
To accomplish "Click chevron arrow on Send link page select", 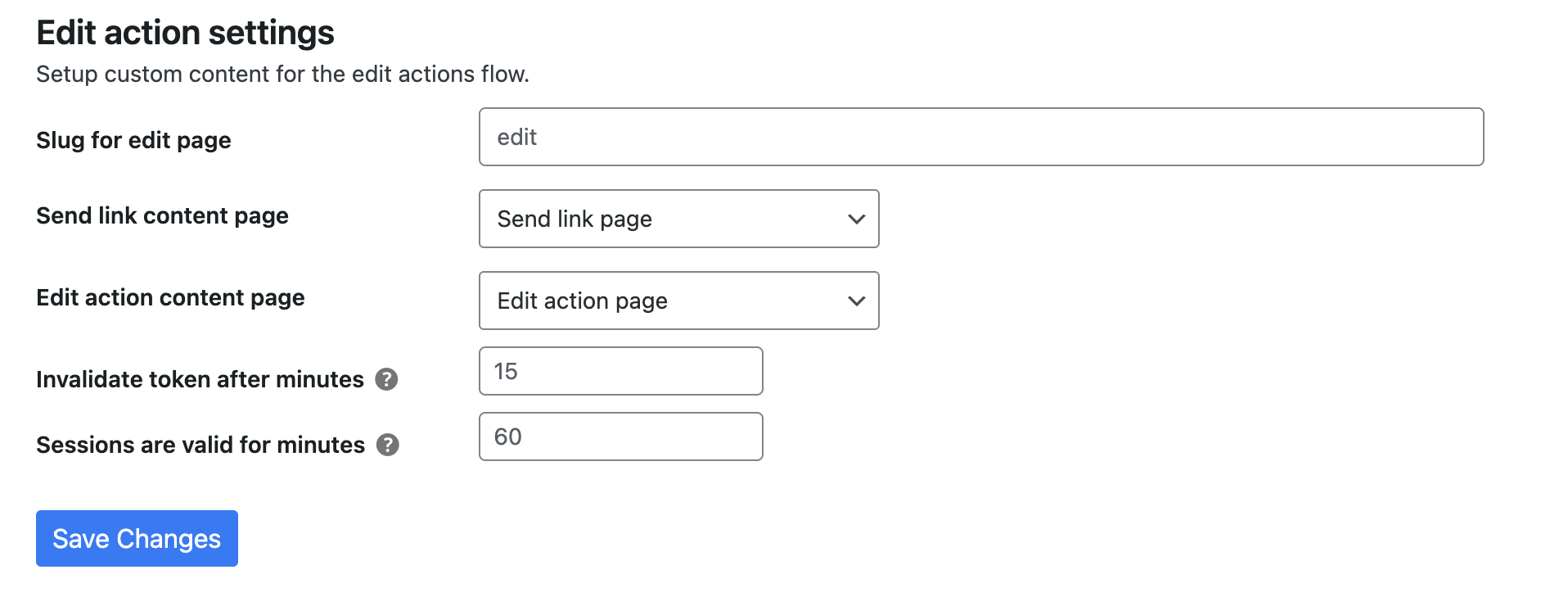I will [x=856, y=219].
